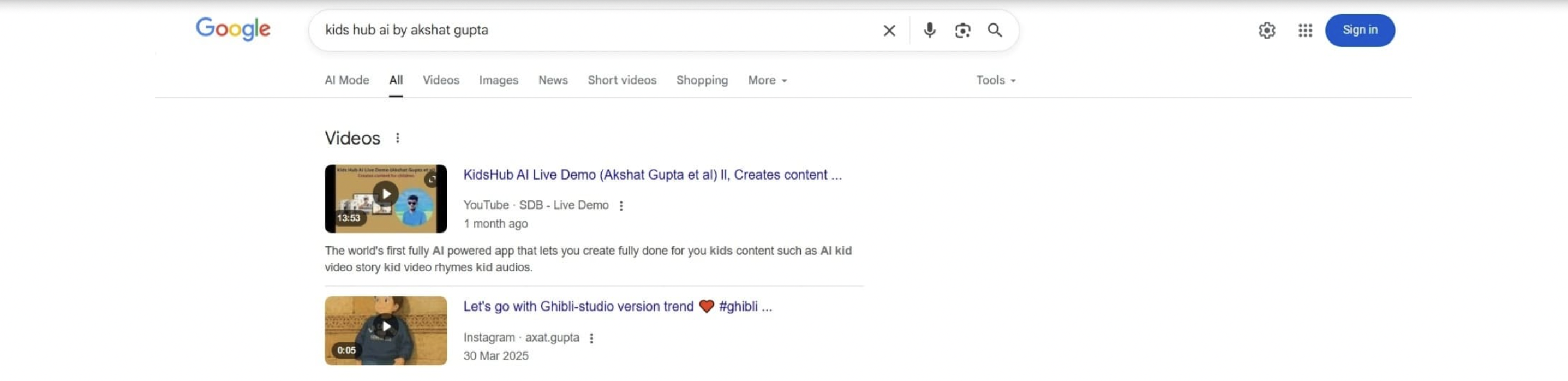Open Quick Settings gear icon
Image resolution: width=1568 pixels, height=381 pixels.
[1267, 31]
